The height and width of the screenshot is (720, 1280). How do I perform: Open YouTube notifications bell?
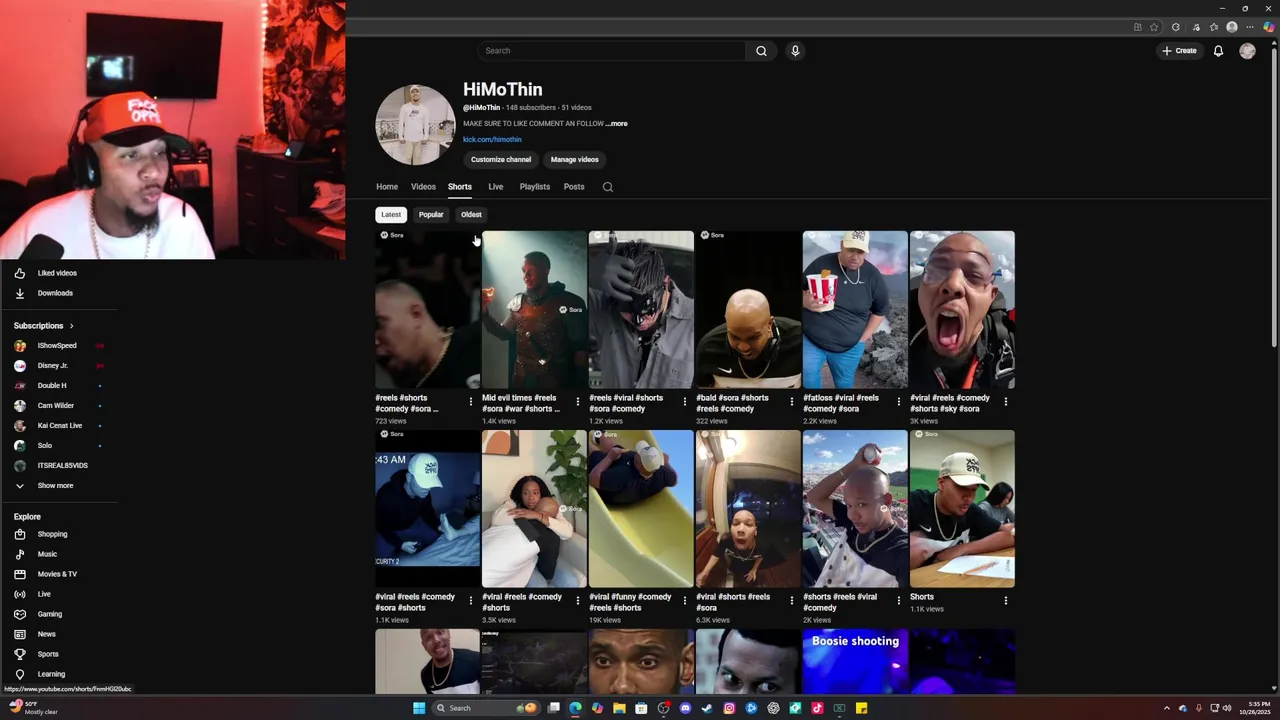pyautogui.click(x=1218, y=51)
